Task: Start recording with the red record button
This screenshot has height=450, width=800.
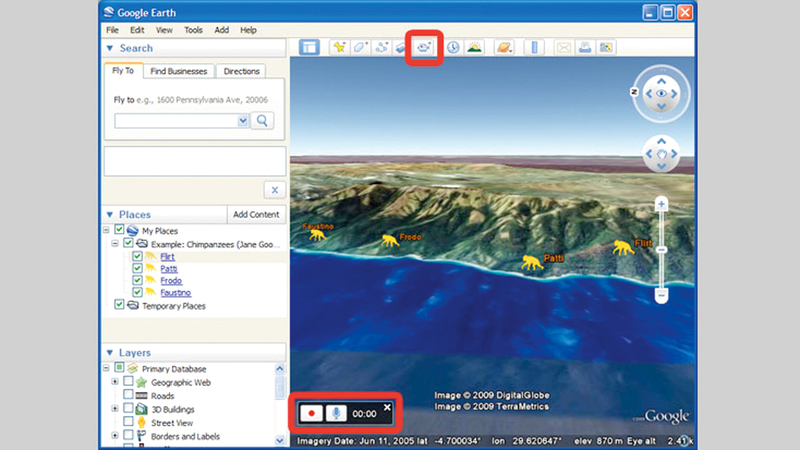Action: (x=311, y=412)
